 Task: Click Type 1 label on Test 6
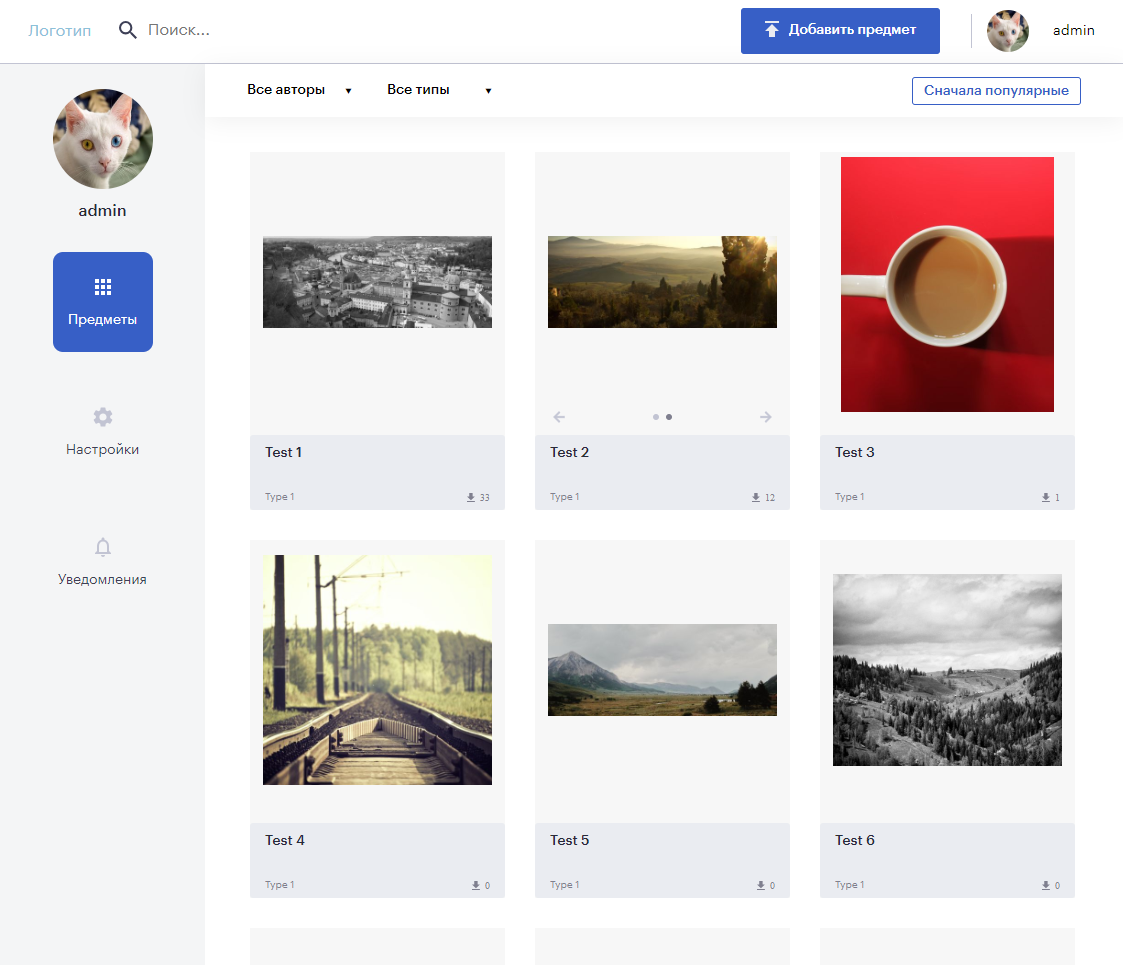(849, 885)
